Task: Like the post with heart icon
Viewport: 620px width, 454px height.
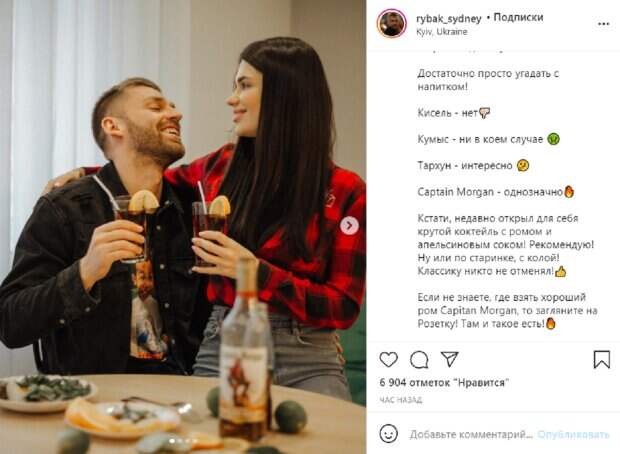Action: pyautogui.click(x=388, y=359)
